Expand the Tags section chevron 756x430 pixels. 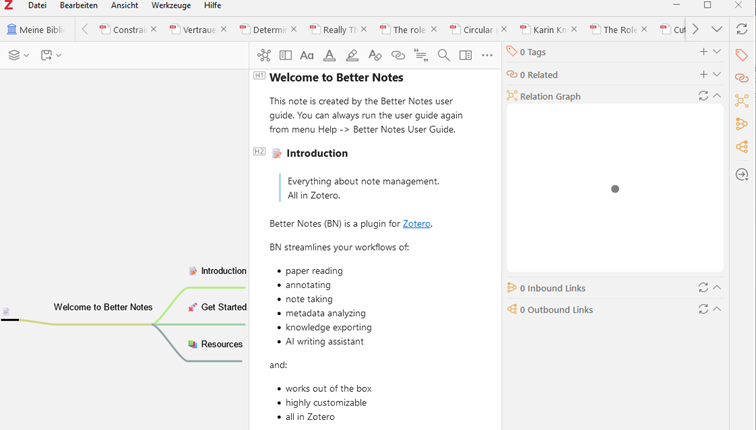tap(717, 52)
